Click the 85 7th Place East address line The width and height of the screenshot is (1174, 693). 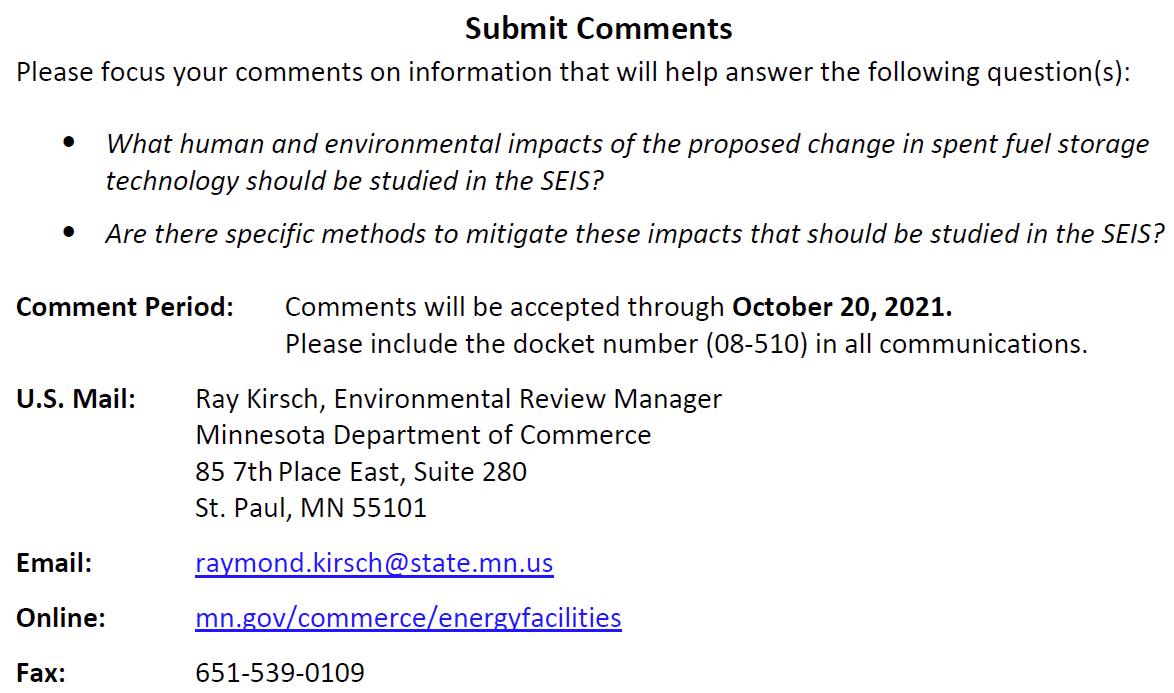[361, 471]
